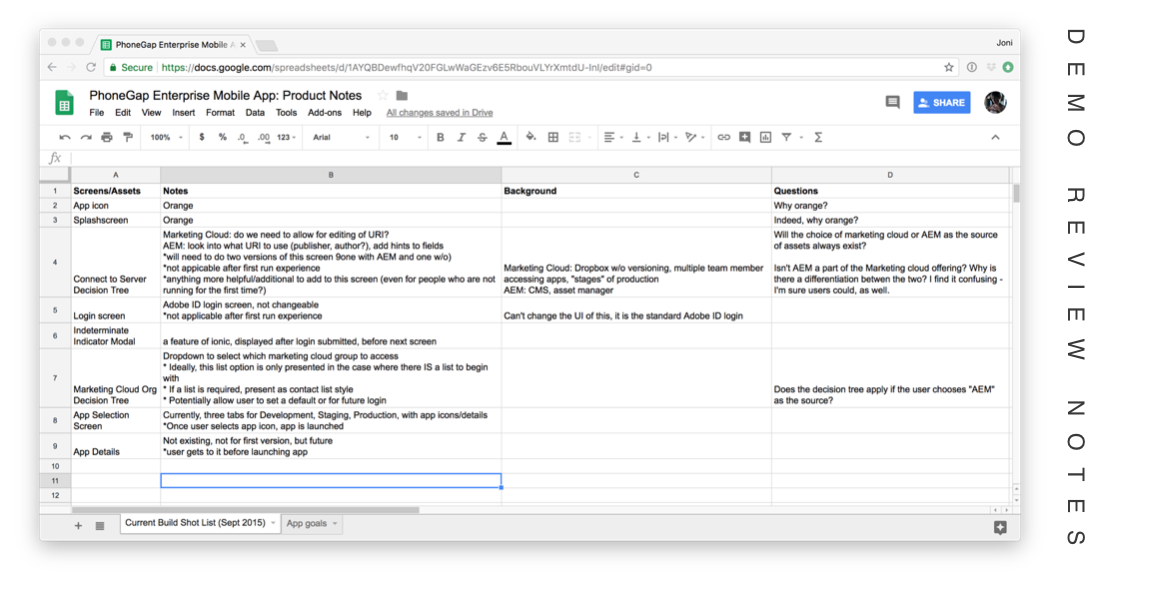Screen dimensions: 1150x612
Task: Insert a comment from toolbar
Action: (x=744, y=137)
